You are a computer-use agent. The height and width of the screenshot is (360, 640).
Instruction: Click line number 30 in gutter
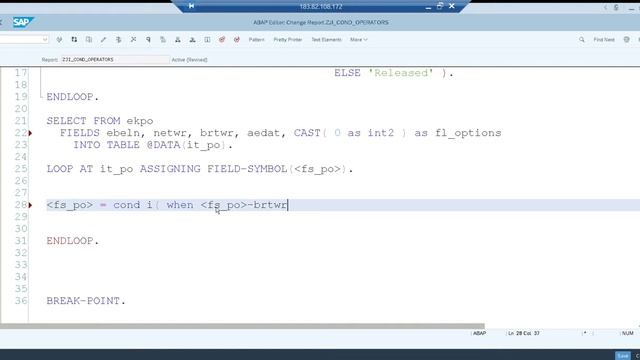click(x=21, y=229)
